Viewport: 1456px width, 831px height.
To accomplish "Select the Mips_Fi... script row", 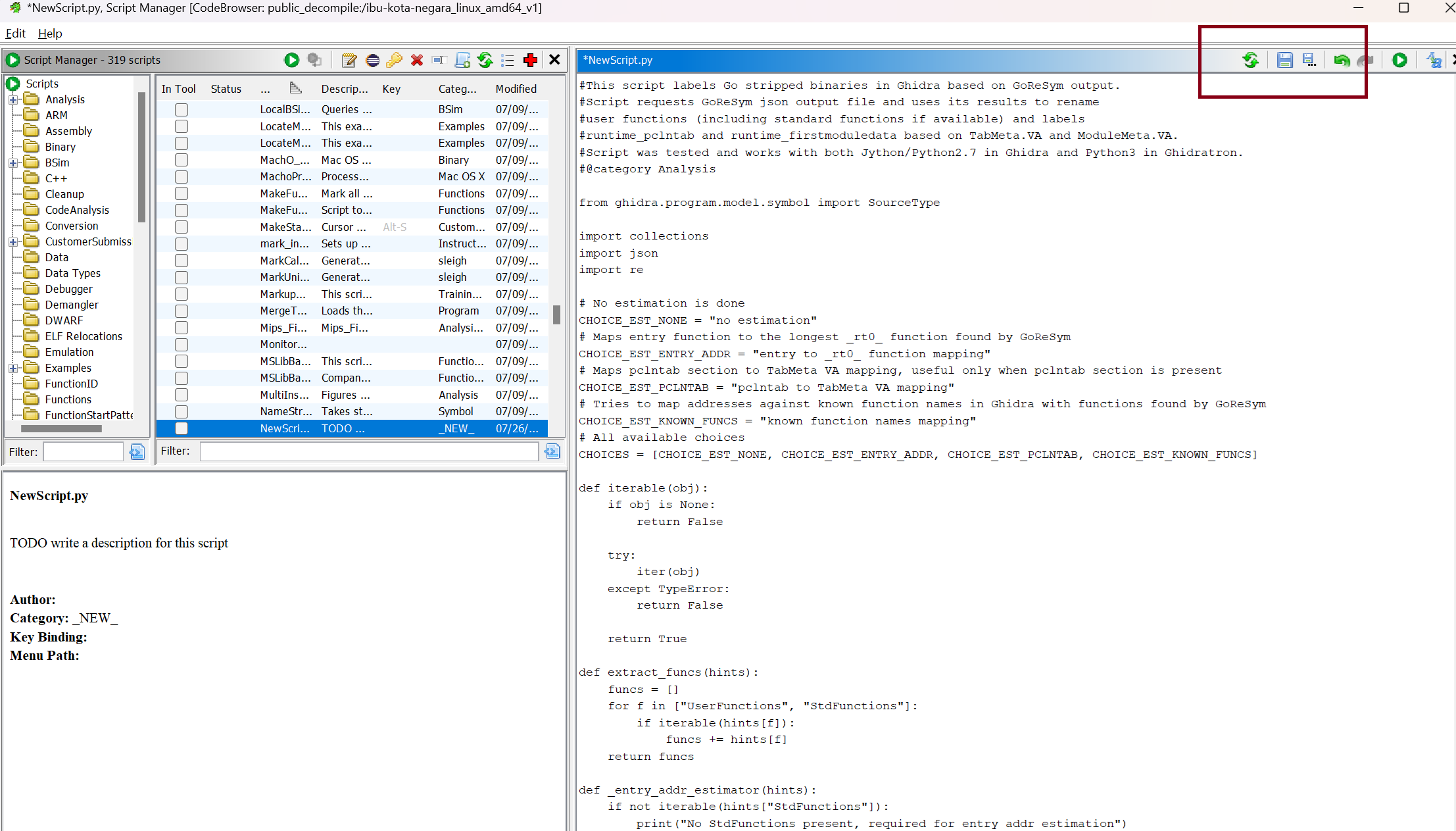I will point(352,328).
